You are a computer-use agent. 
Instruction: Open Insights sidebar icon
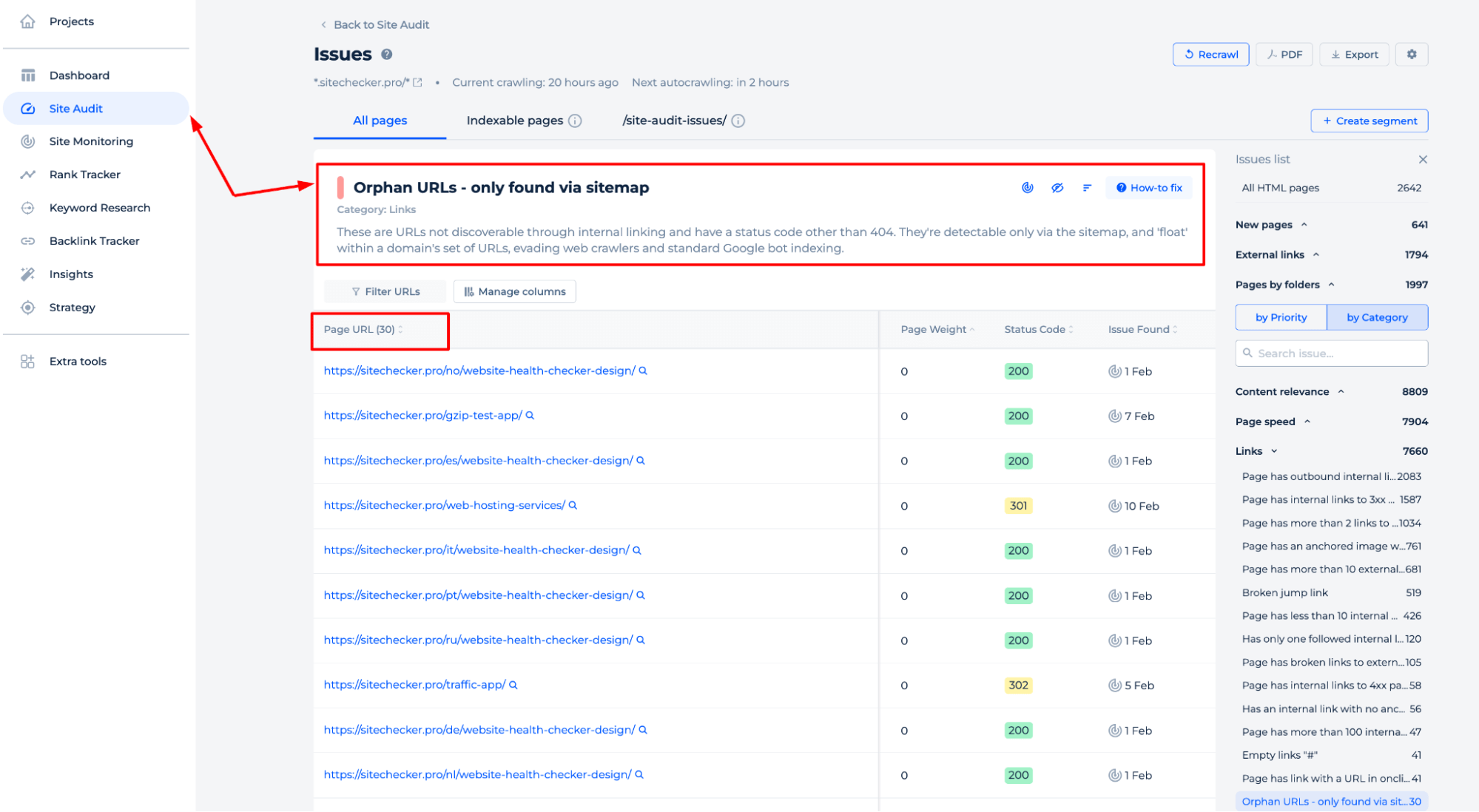click(x=28, y=274)
